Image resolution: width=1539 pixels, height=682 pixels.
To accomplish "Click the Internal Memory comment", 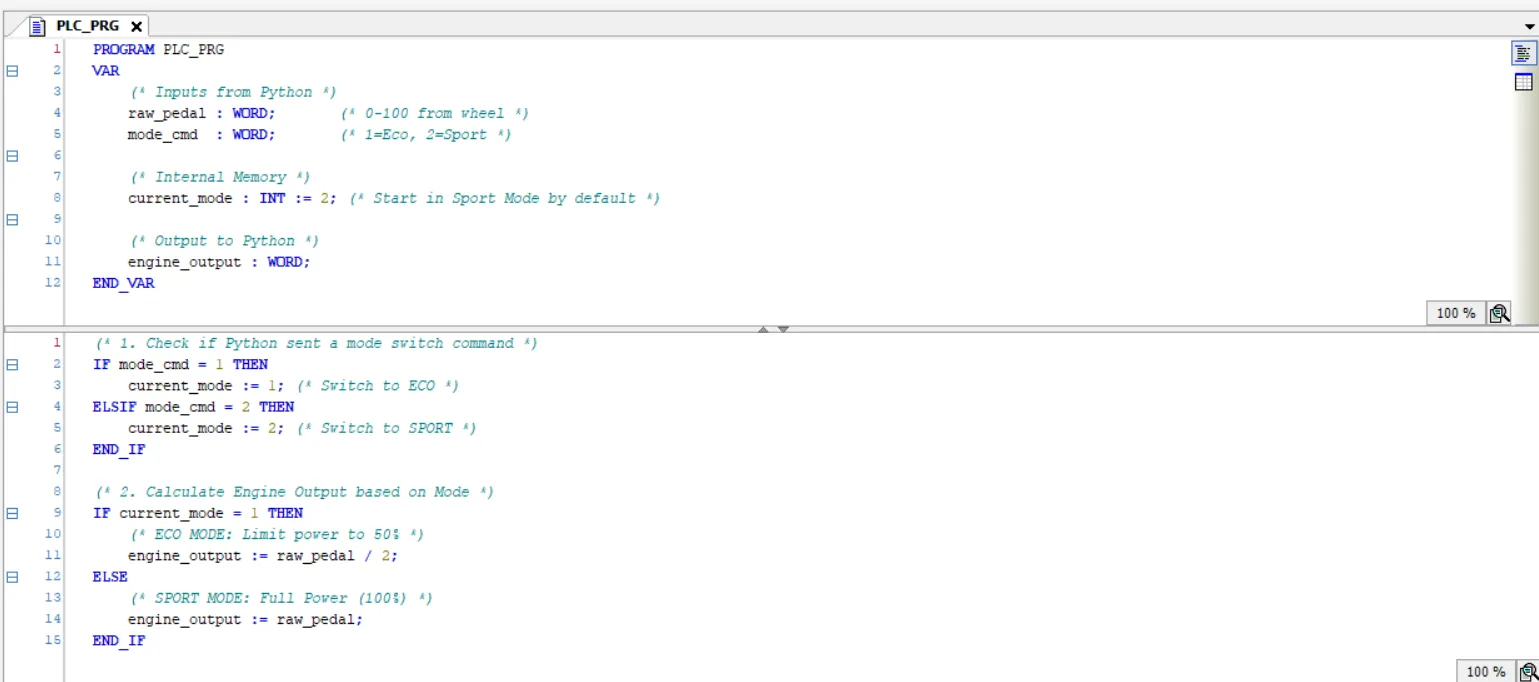I will pyautogui.click(x=220, y=177).
